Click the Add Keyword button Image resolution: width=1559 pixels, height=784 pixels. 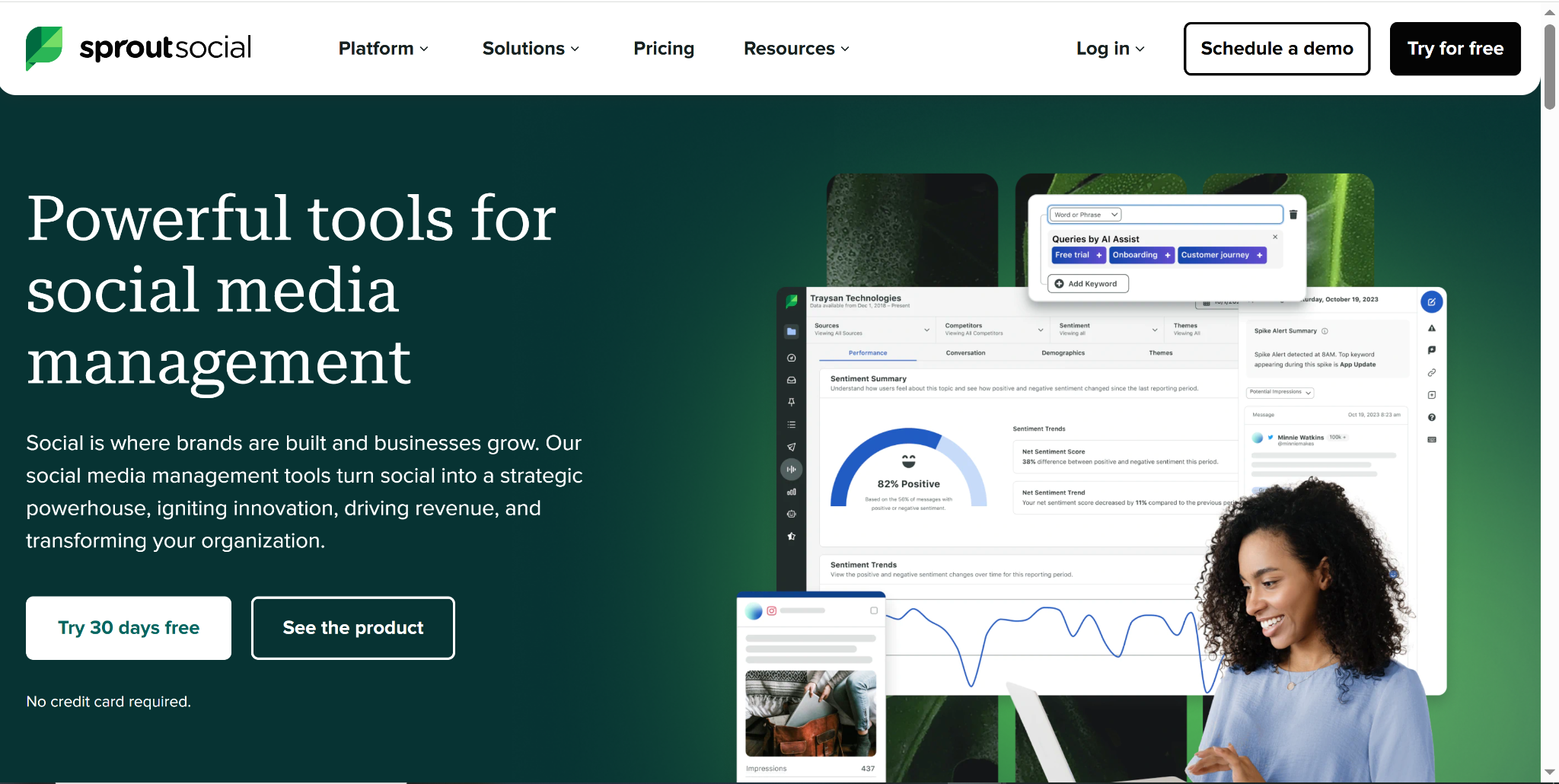click(x=1088, y=284)
